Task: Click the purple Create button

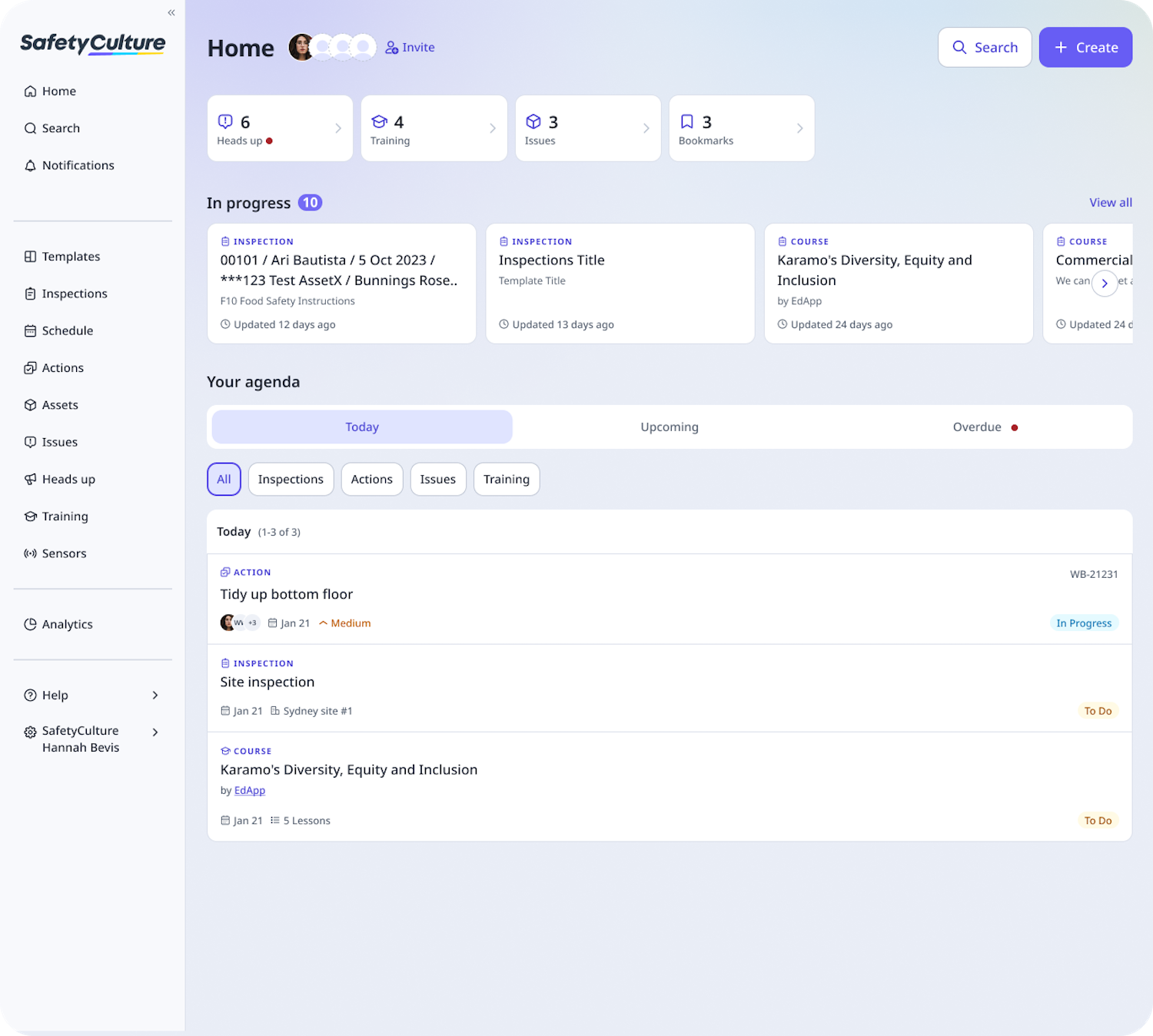Action: 1085,47
